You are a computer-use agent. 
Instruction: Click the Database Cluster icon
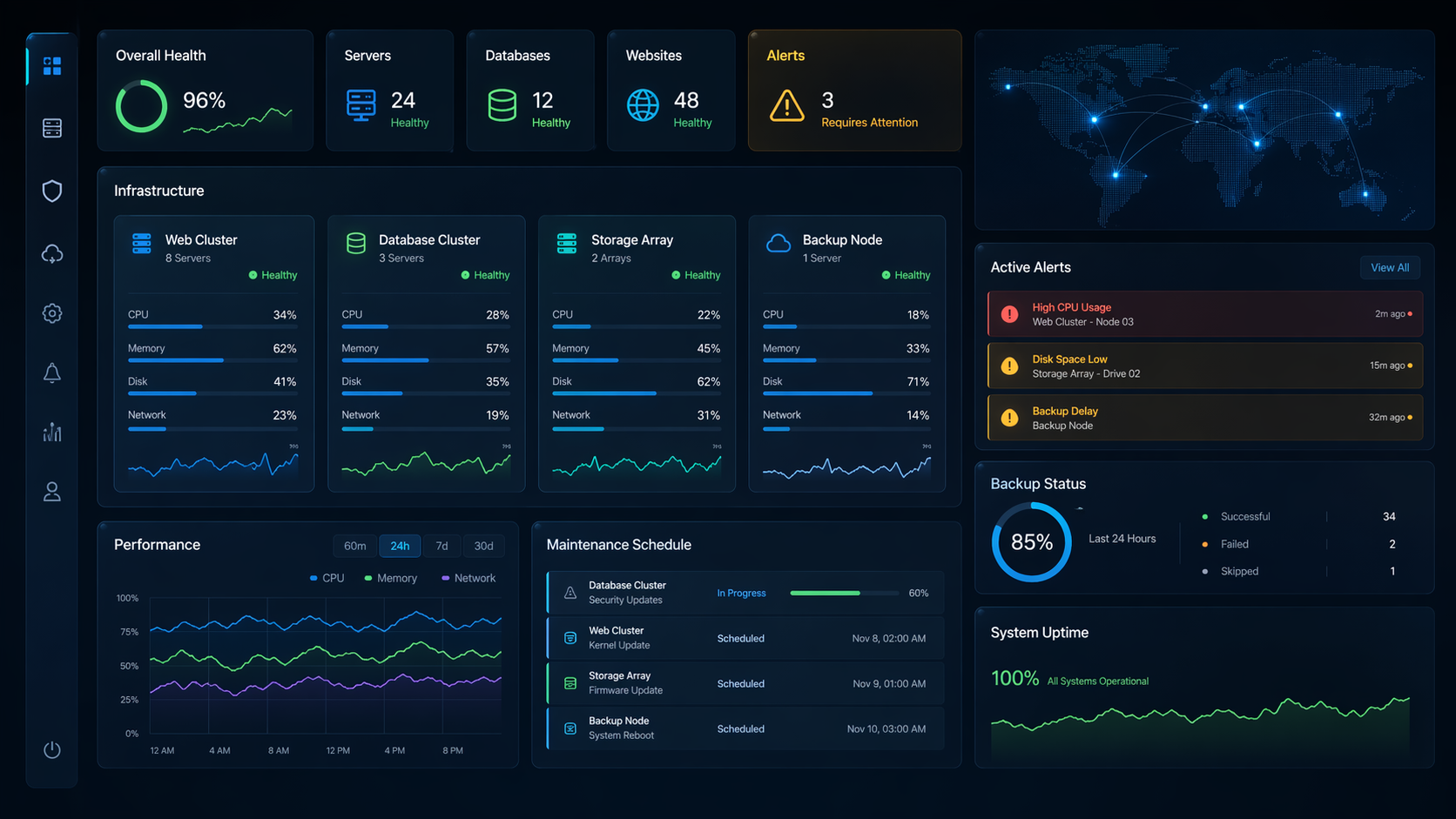point(356,244)
